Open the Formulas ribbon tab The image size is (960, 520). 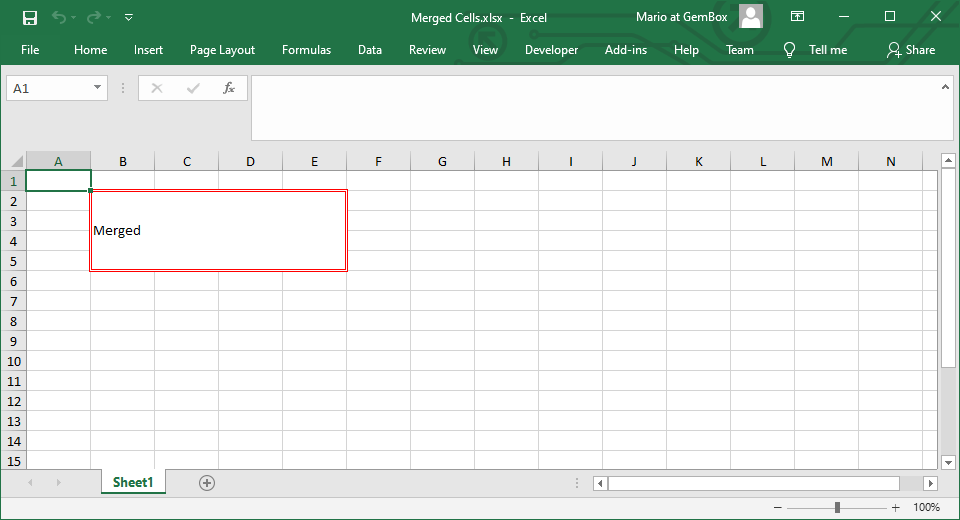pos(306,50)
